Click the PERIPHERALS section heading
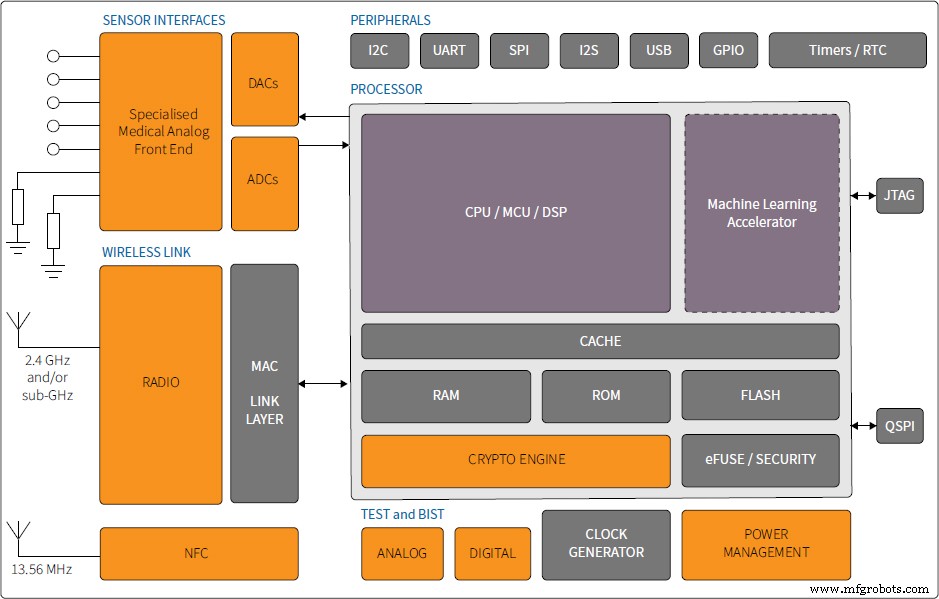The width and height of the screenshot is (939, 599). (389, 19)
